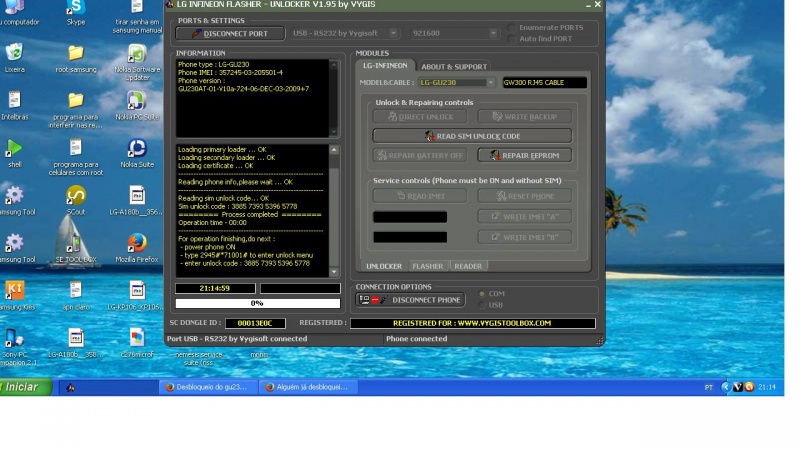Click the REPAIR EEPROM button

click(x=524, y=156)
